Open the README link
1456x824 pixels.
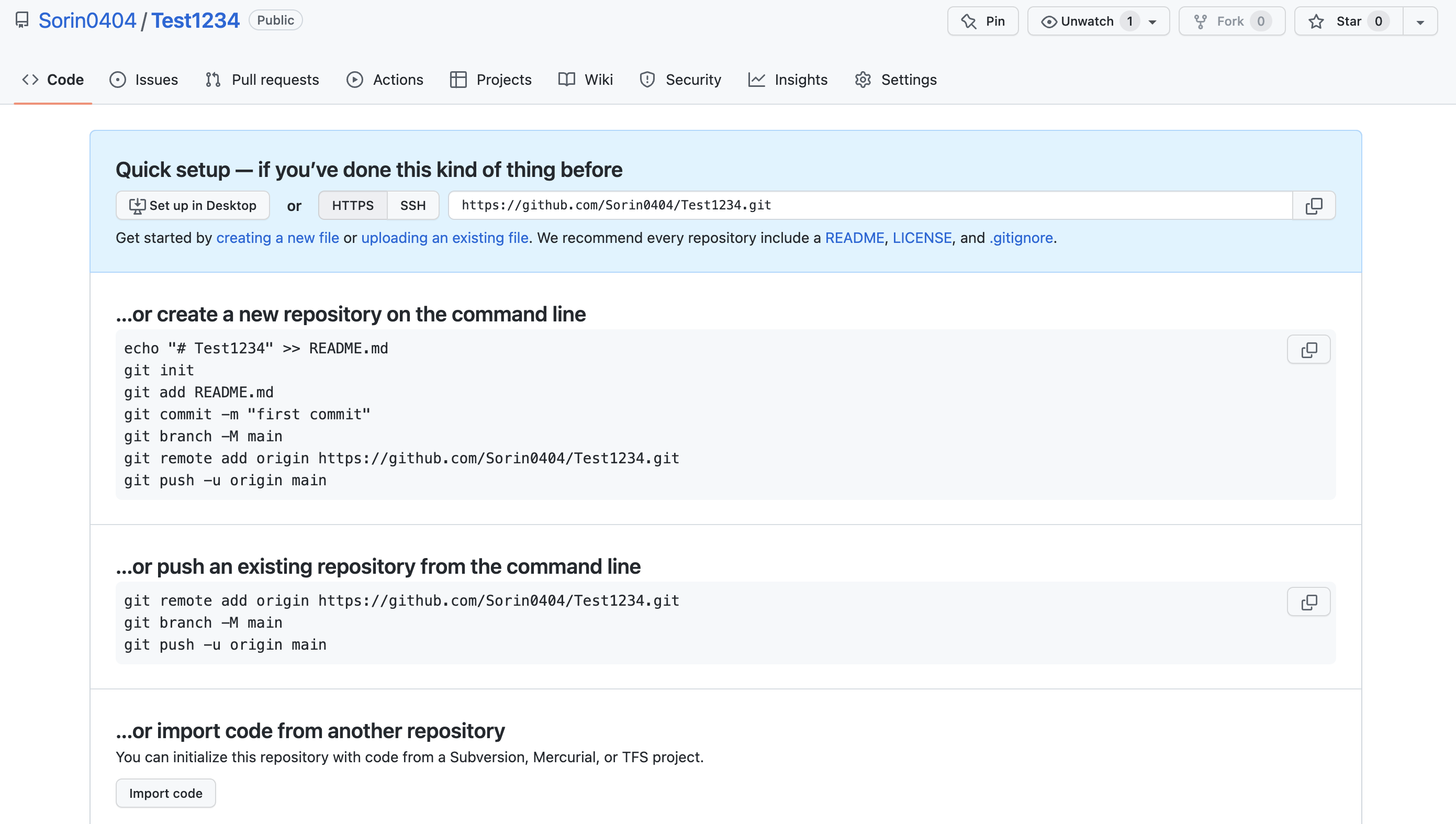point(854,238)
